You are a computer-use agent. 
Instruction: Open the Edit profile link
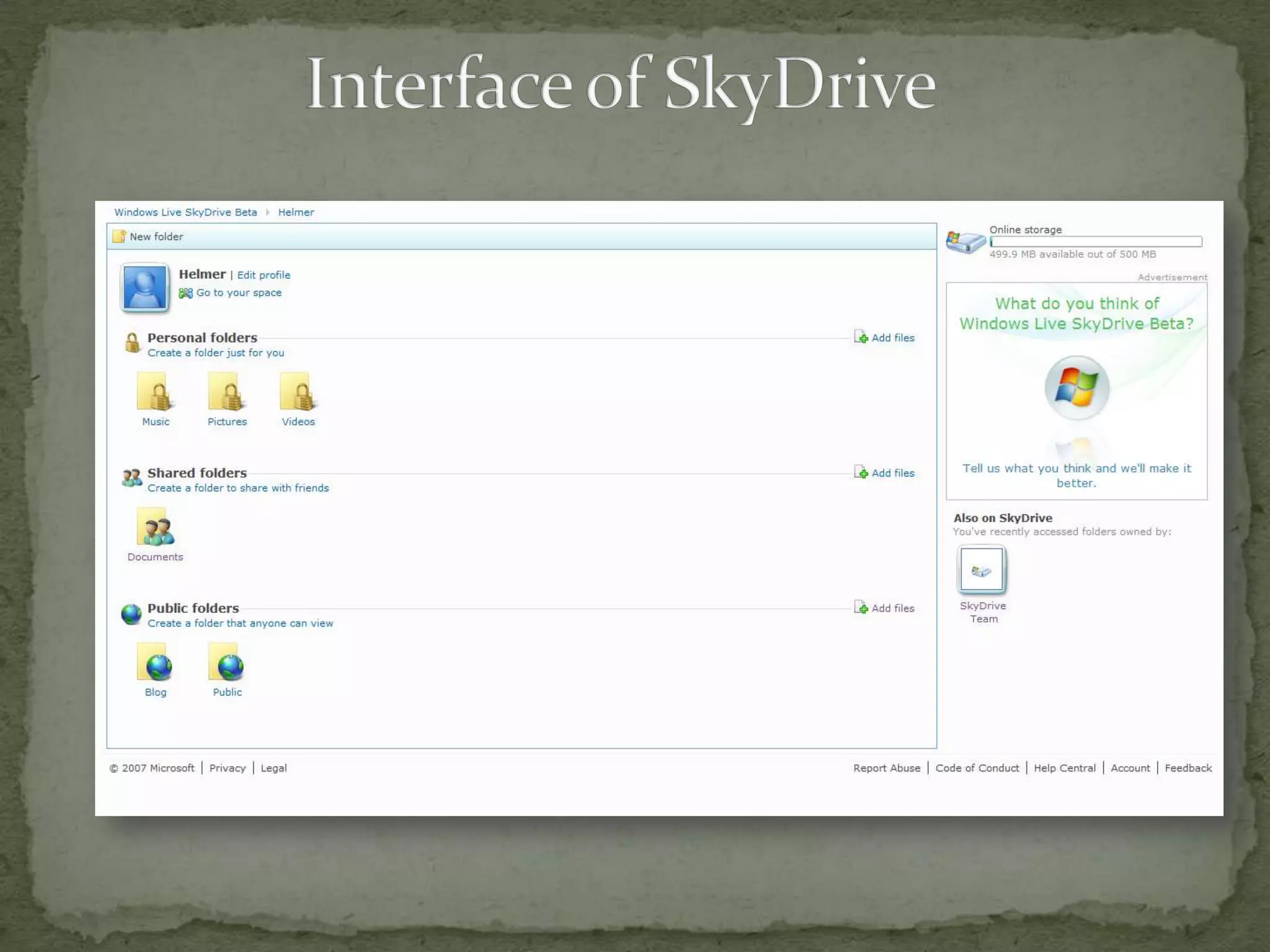click(264, 275)
